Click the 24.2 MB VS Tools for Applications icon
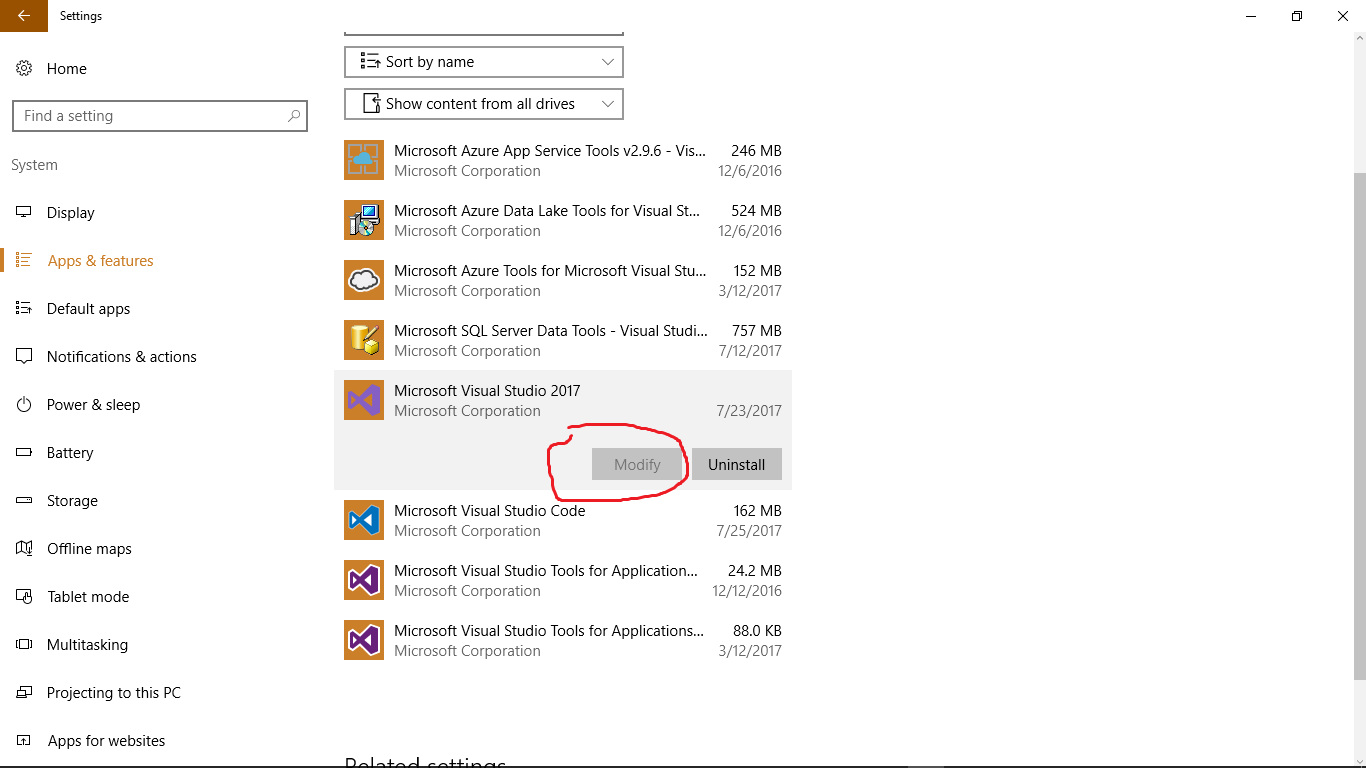Screen dimensions: 1366x768 point(364,580)
